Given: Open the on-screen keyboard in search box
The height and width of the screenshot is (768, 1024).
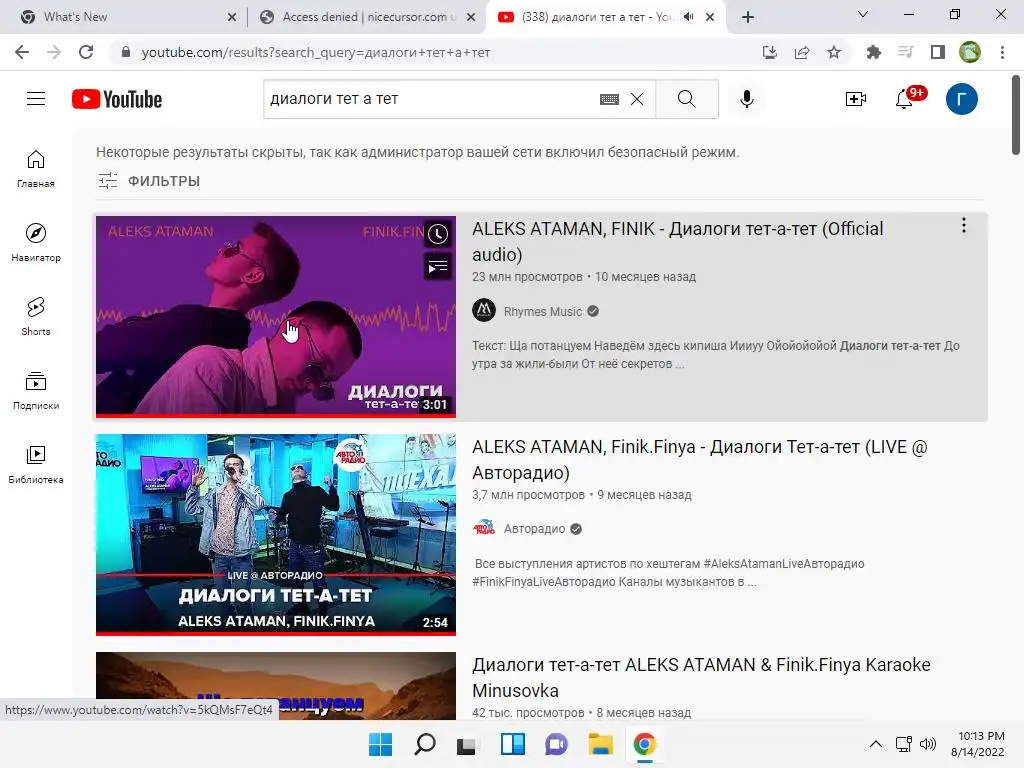Looking at the screenshot, I should pyautogui.click(x=609, y=99).
